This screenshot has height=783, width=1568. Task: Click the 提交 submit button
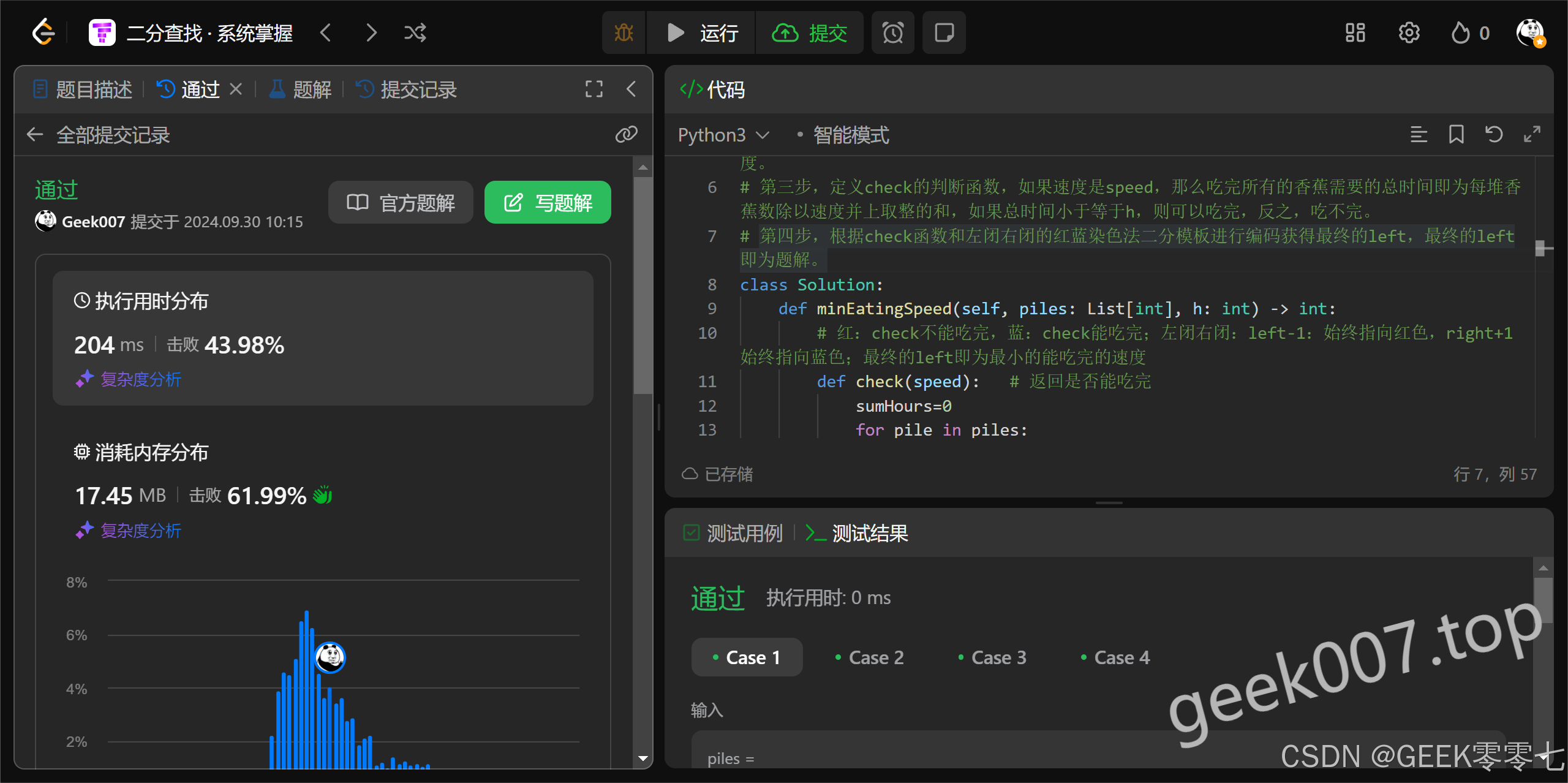point(810,32)
